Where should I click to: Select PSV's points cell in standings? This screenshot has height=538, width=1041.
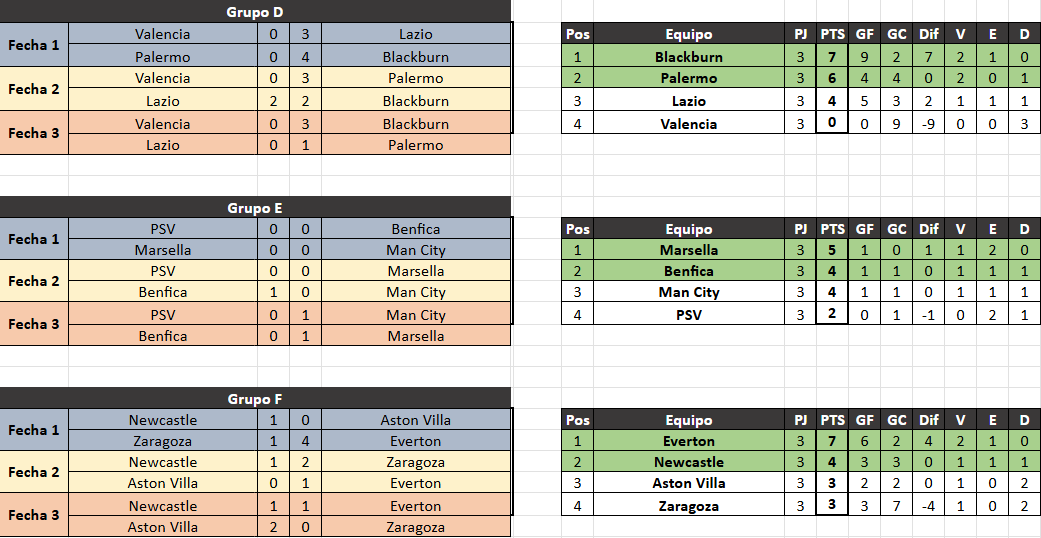(x=832, y=315)
